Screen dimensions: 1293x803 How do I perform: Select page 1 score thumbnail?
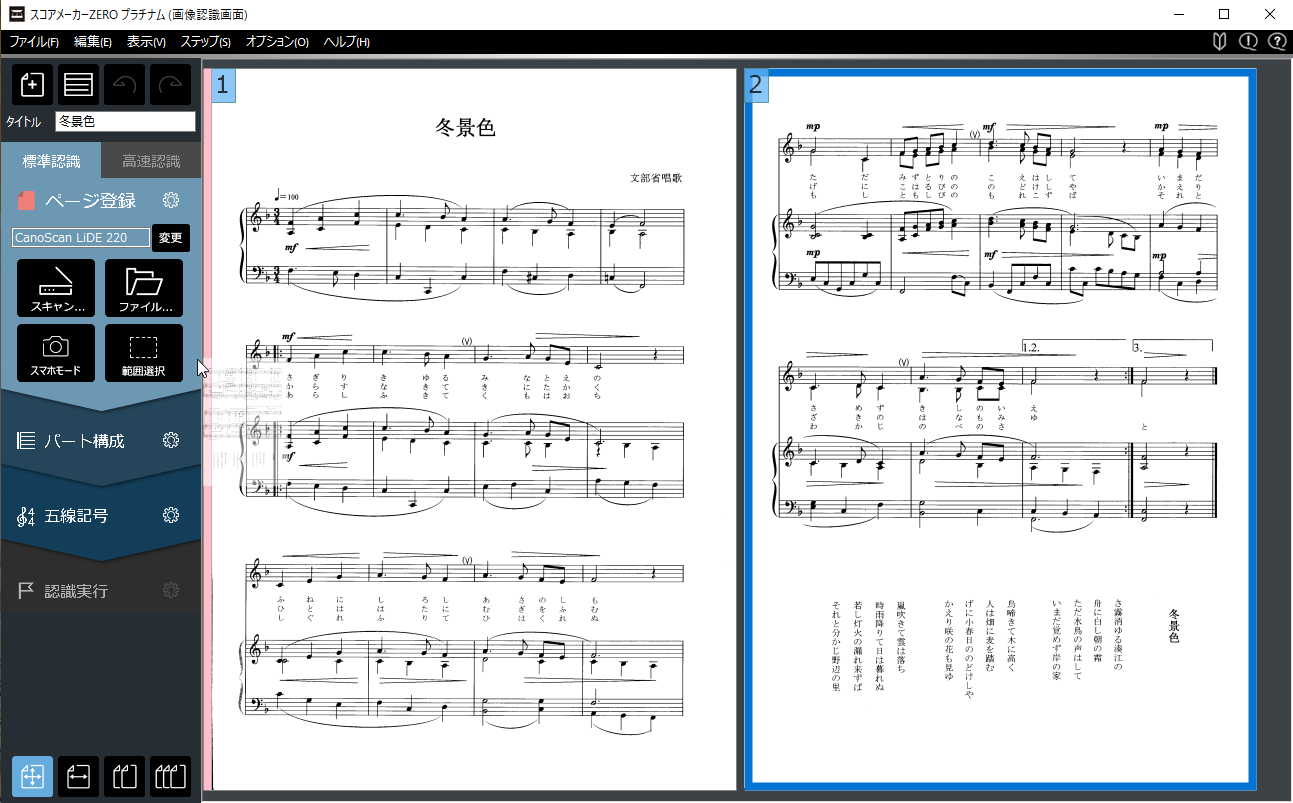(470, 430)
